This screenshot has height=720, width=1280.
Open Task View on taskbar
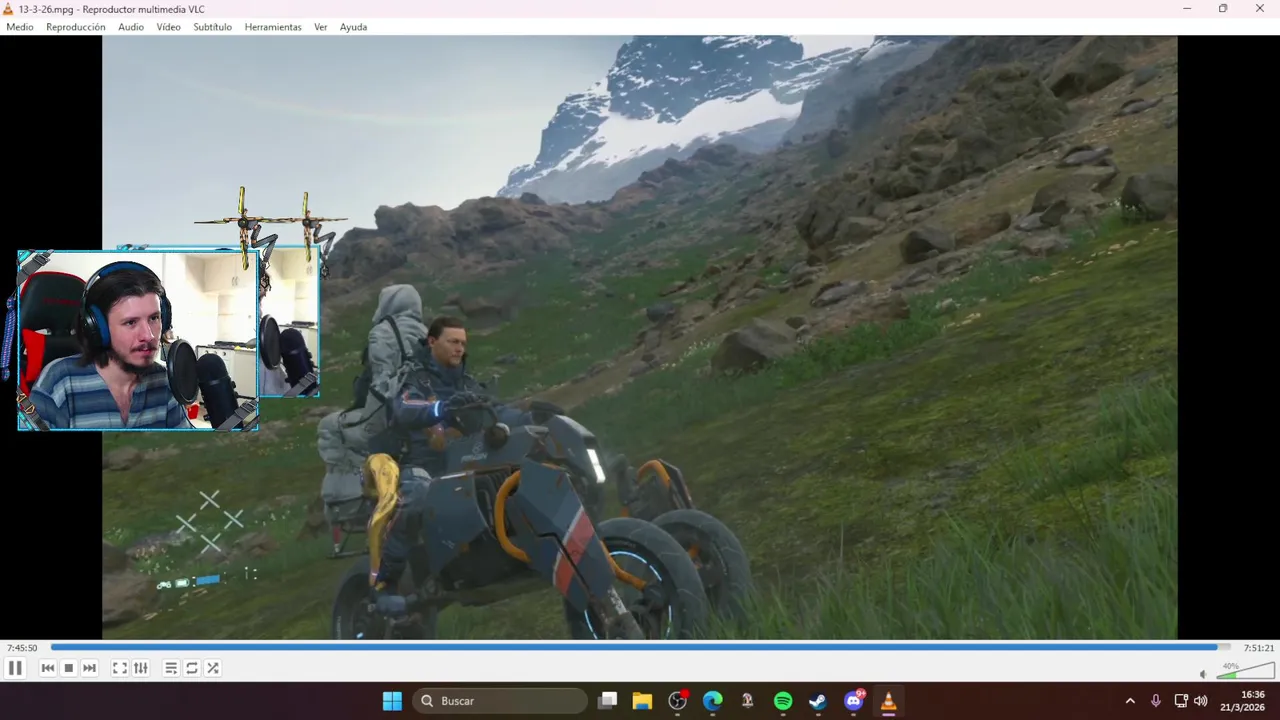(607, 701)
